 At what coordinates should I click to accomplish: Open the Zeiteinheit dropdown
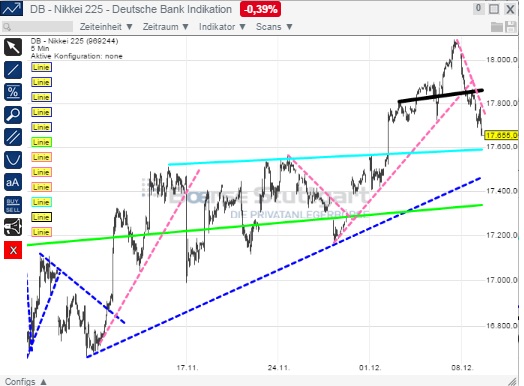(x=106, y=27)
